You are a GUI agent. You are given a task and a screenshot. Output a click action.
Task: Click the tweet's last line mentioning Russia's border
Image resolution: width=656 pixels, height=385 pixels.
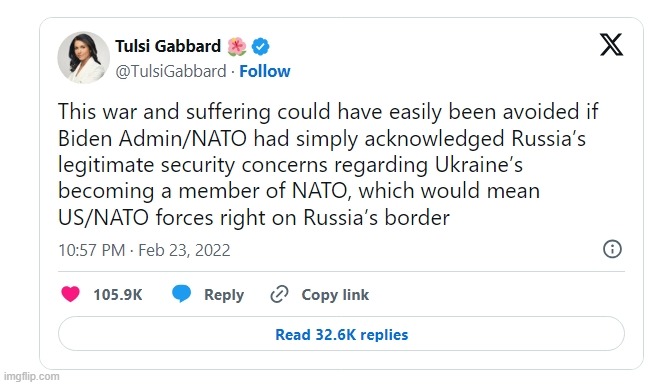[254, 218]
